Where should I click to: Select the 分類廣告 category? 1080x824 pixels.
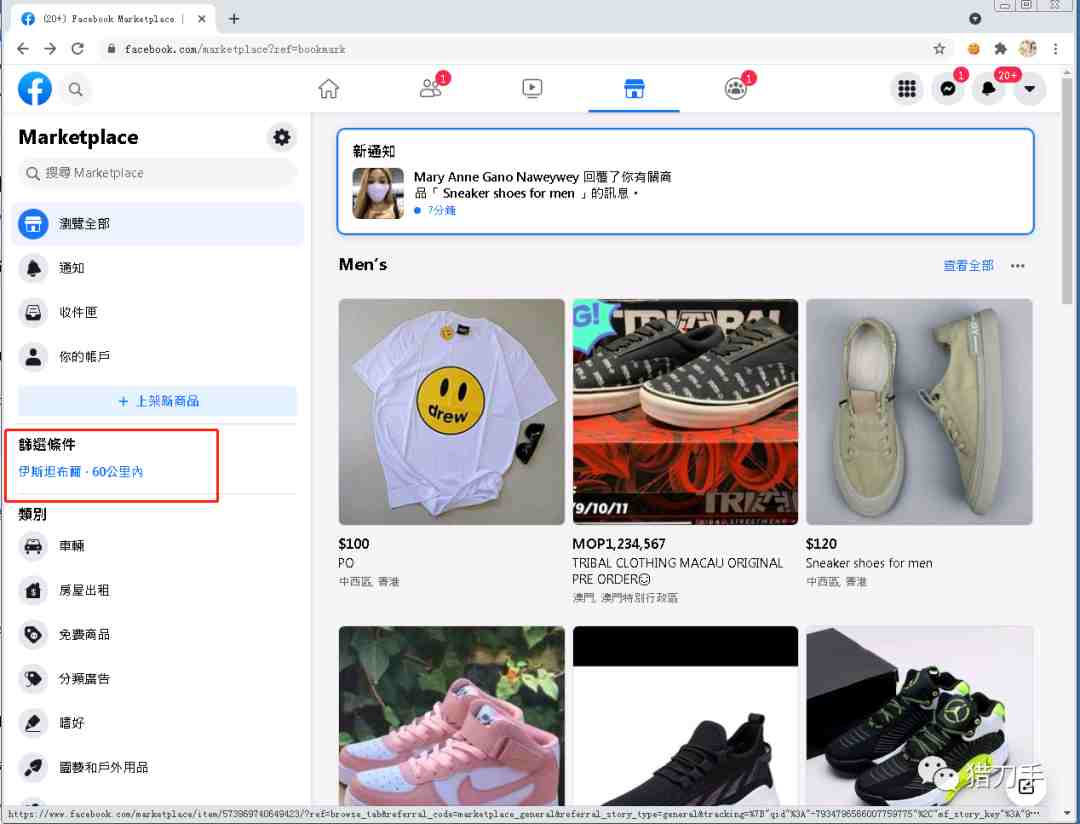[x=158, y=679]
